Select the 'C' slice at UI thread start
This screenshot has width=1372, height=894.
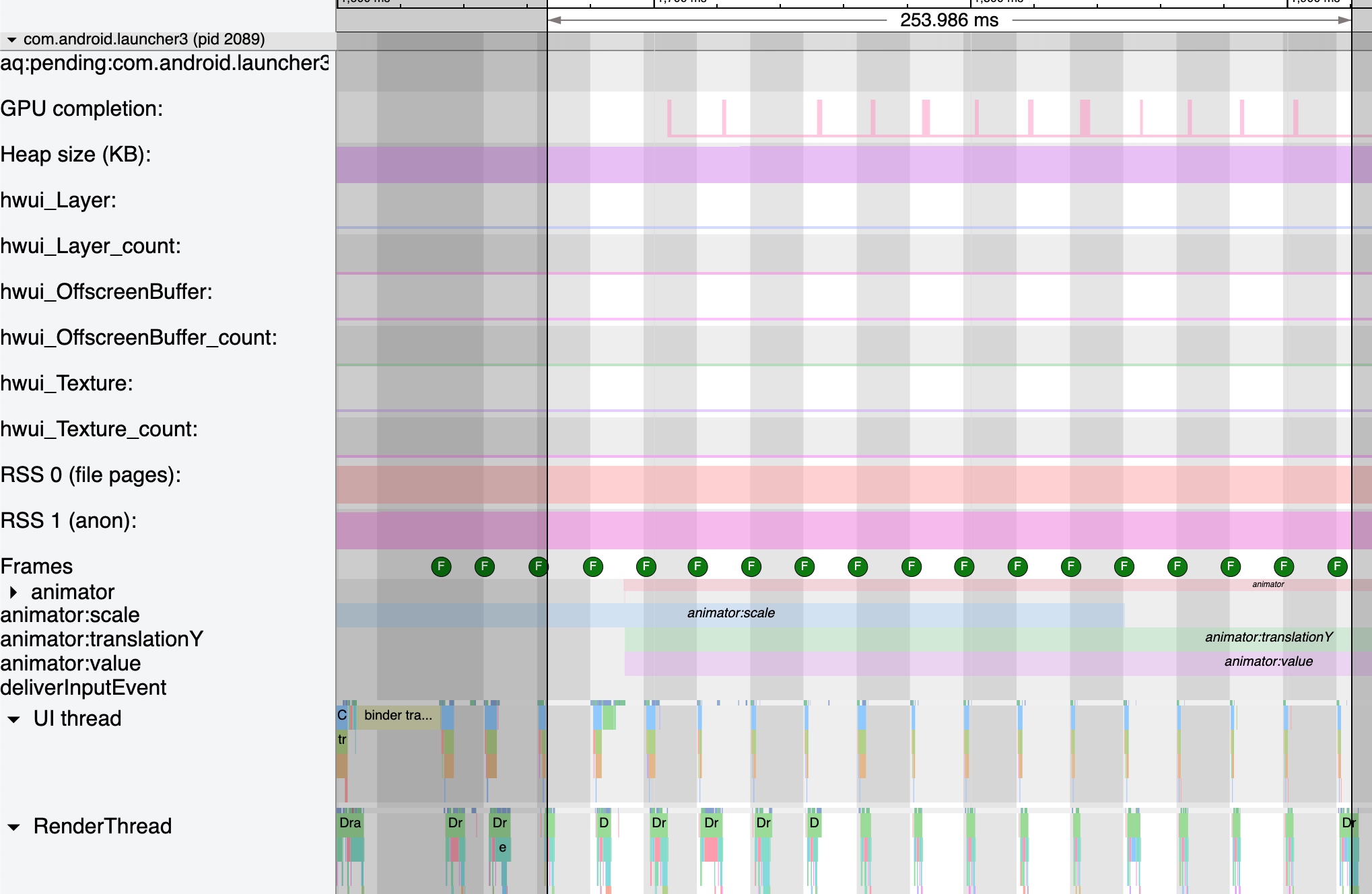[341, 716]
